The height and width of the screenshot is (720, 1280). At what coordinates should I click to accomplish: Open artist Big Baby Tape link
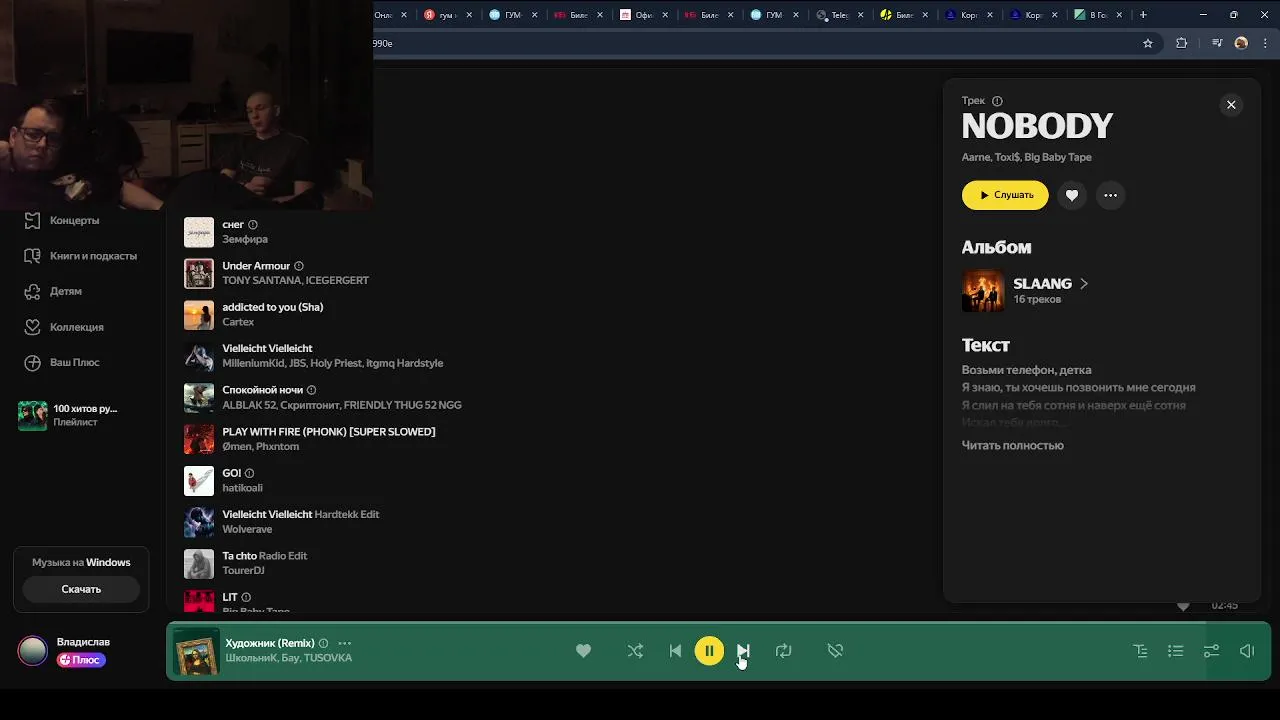coord(1058,157)
